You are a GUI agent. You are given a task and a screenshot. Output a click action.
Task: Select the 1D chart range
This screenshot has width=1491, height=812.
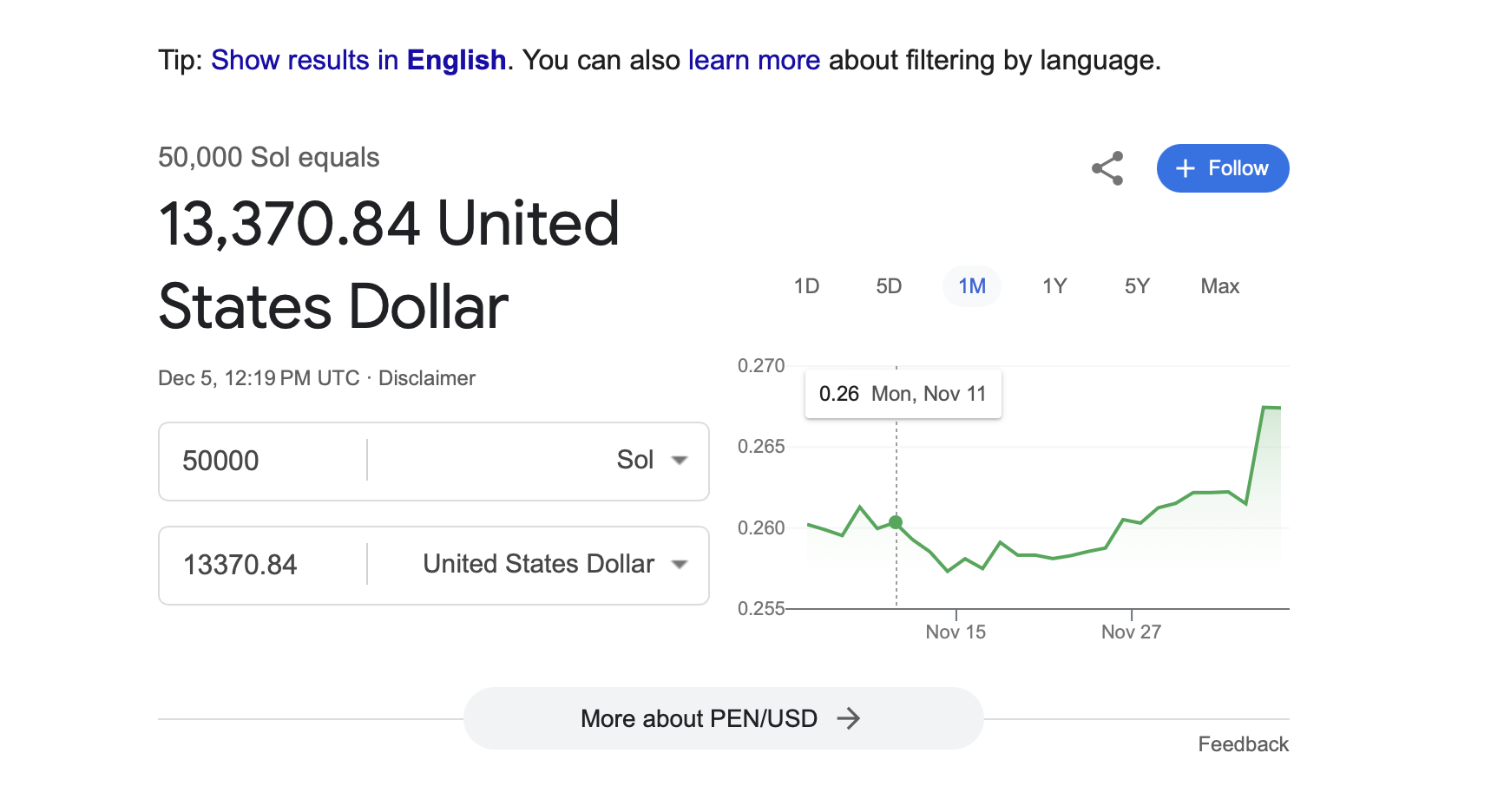(806, 286)
